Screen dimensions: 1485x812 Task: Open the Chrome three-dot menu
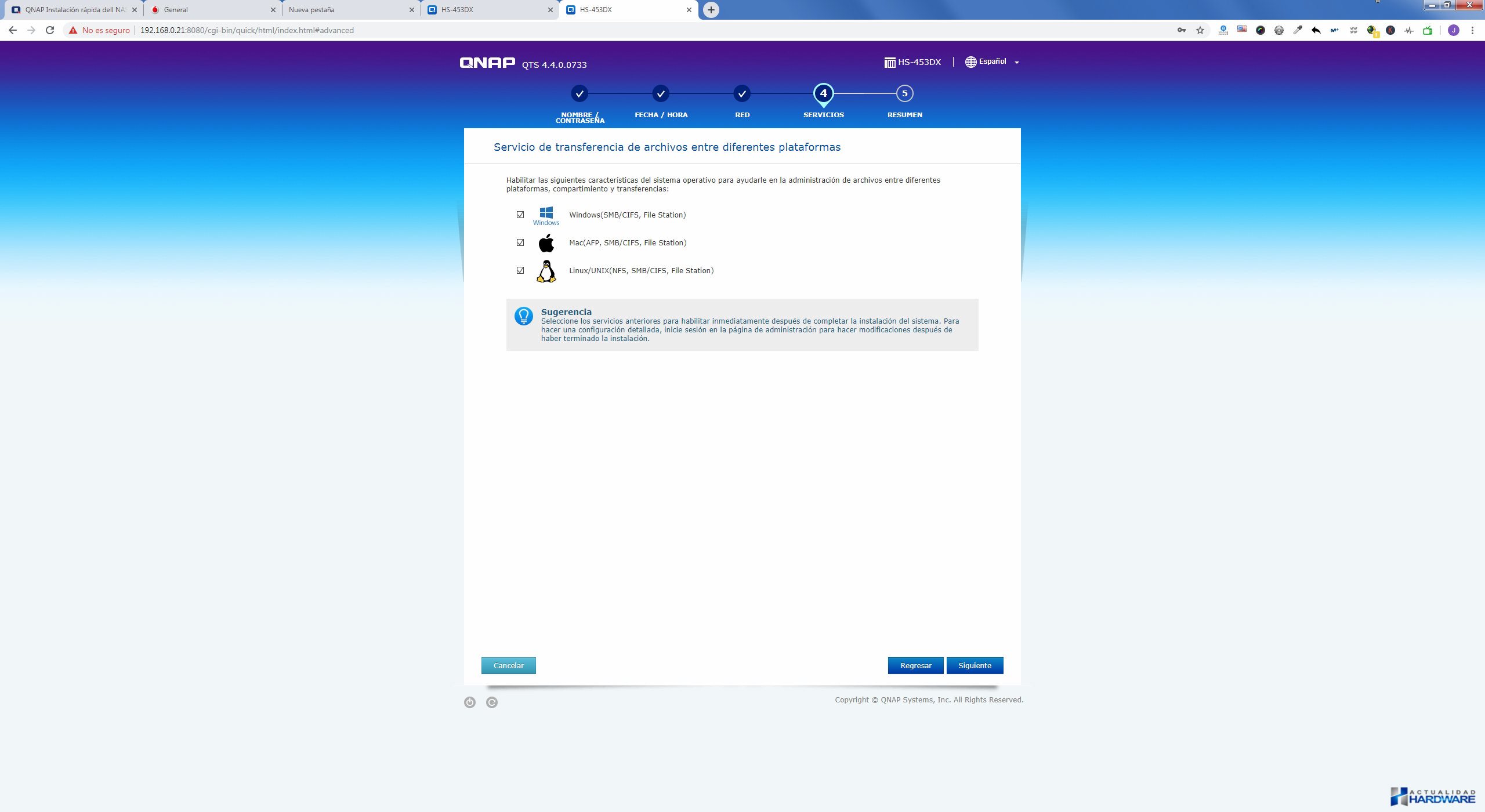pos(1472,30)
